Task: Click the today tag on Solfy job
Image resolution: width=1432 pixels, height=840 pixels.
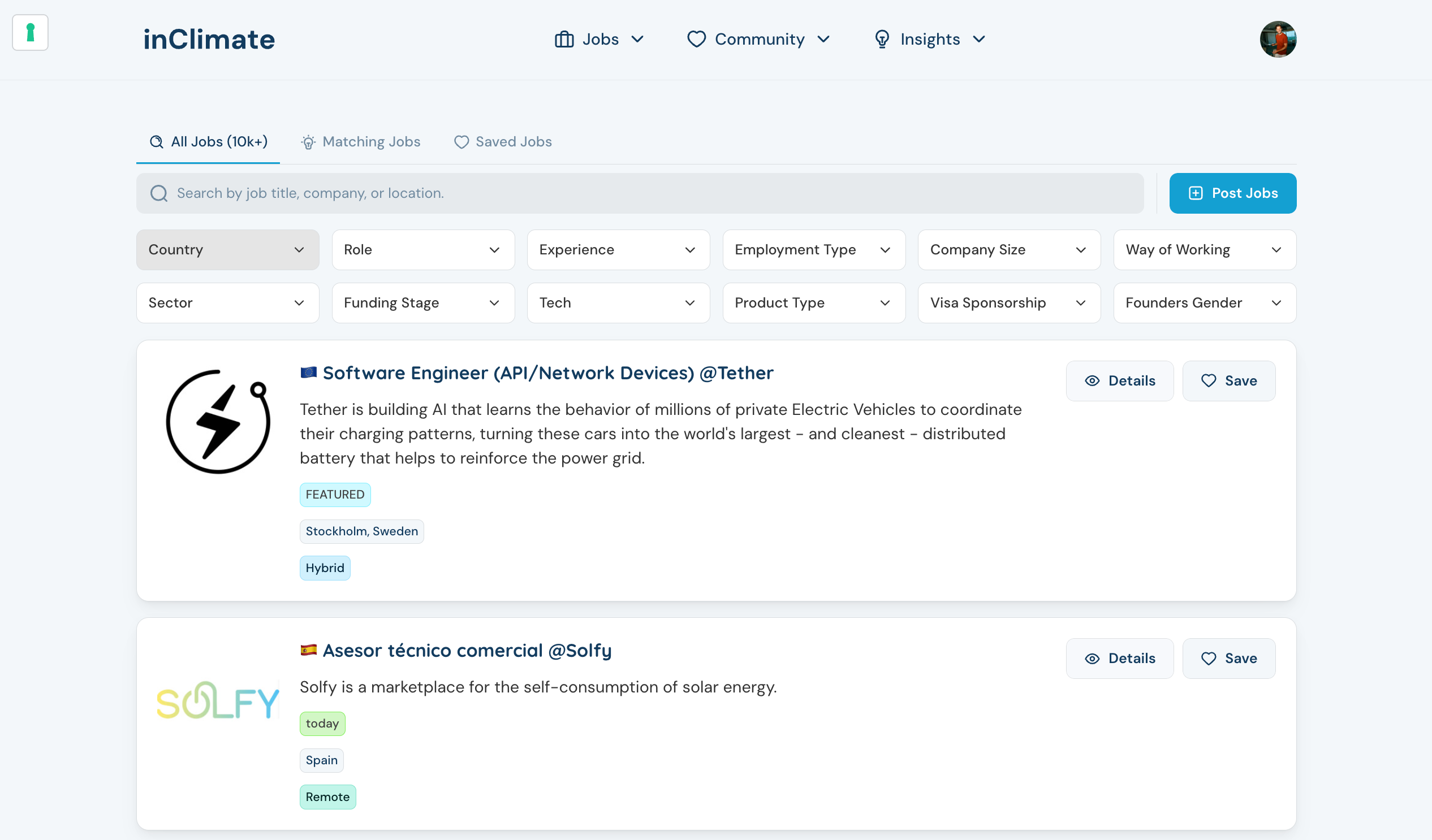Action: tap(322, 724)
